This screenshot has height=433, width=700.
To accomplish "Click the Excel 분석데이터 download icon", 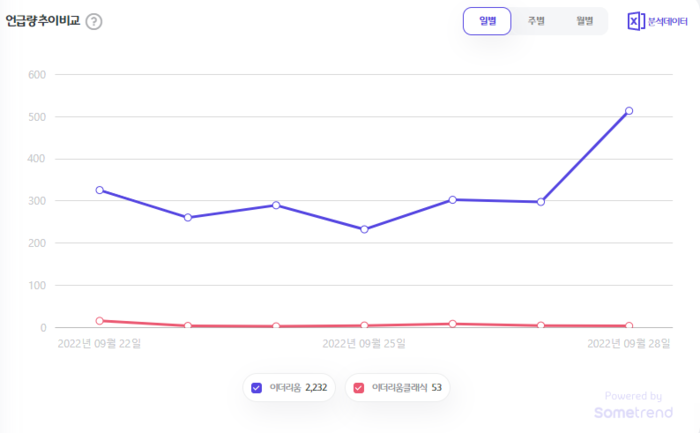I will 636,21.
